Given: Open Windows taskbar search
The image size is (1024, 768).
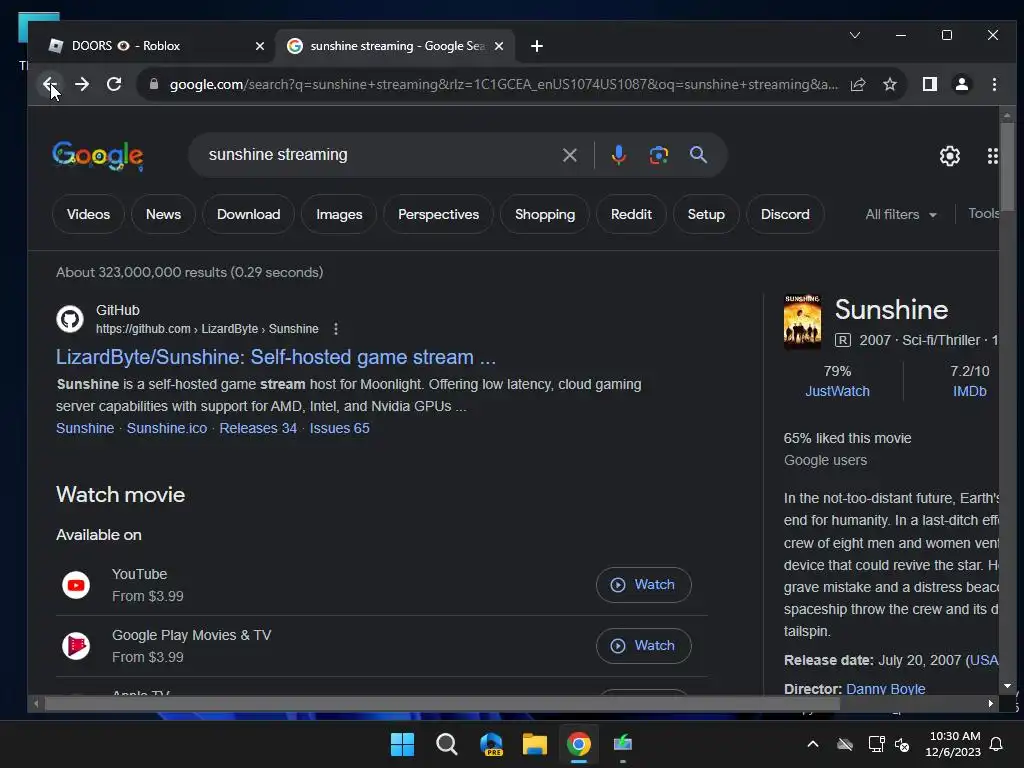Looking at the screenshot, I should point(447,744).
